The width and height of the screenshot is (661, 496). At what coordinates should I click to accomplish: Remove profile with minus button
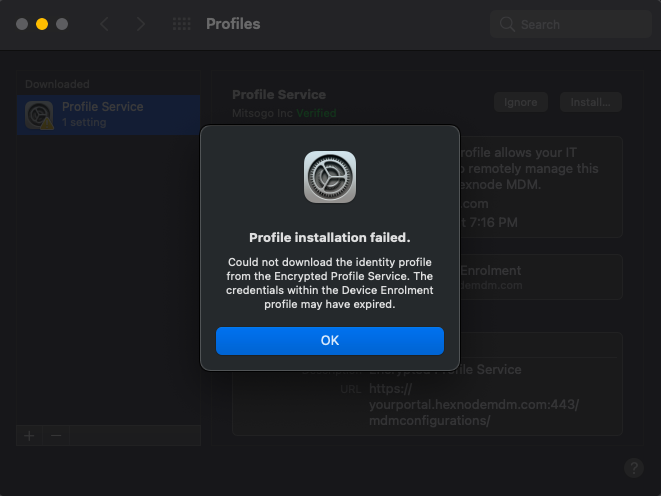coord(56,435)
